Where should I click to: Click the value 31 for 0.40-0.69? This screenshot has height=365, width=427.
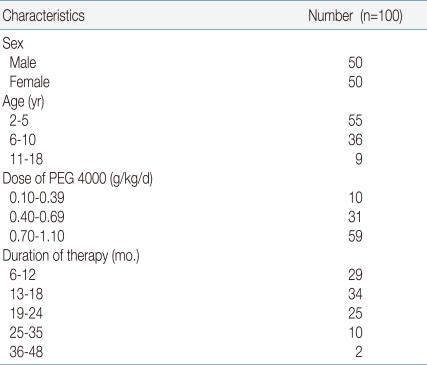click(x=355, y=217)
